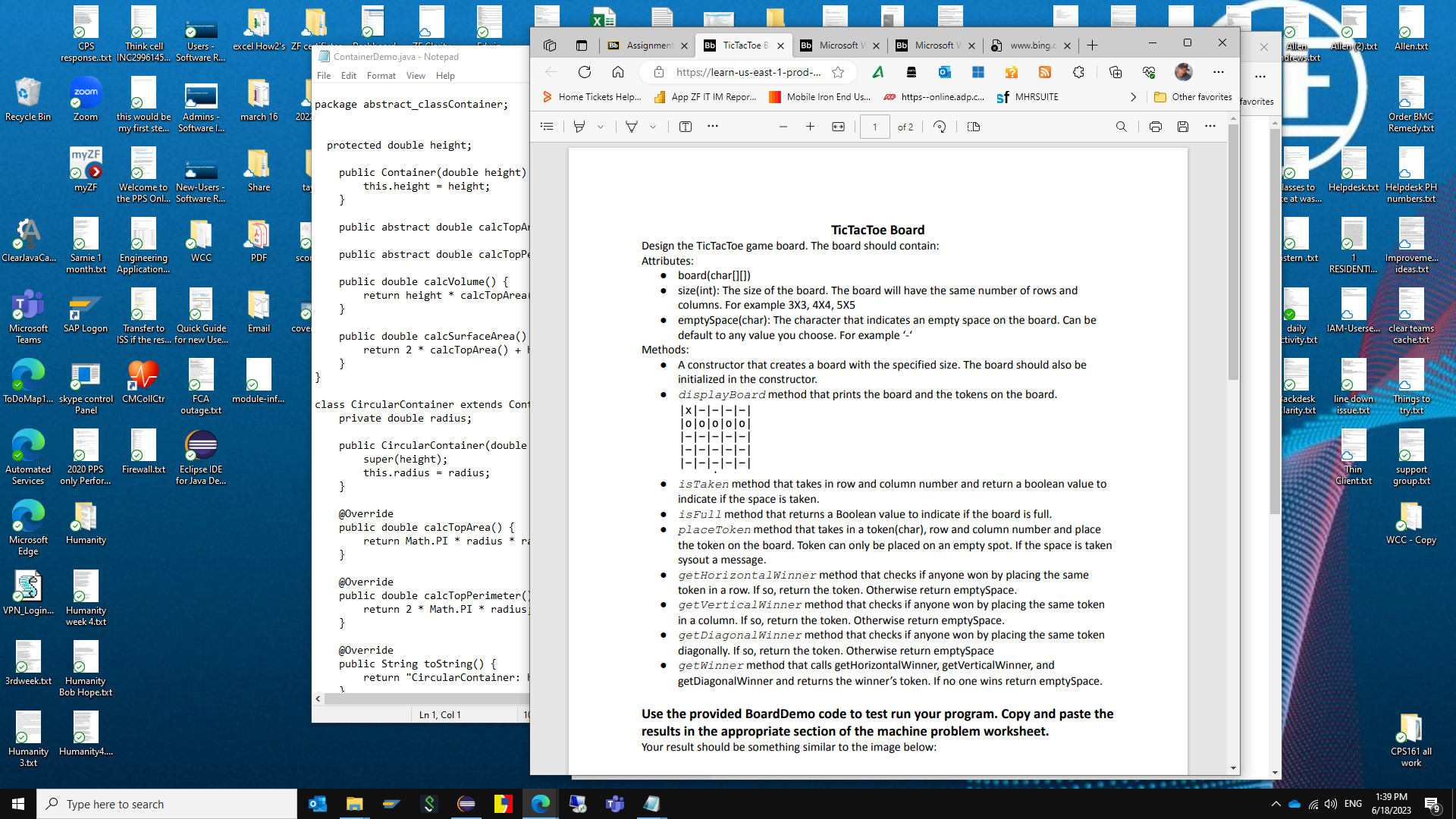This screenshot has width=1456, height=819.
Task: Print the PDF document
Action: (x=1155, y=127)
